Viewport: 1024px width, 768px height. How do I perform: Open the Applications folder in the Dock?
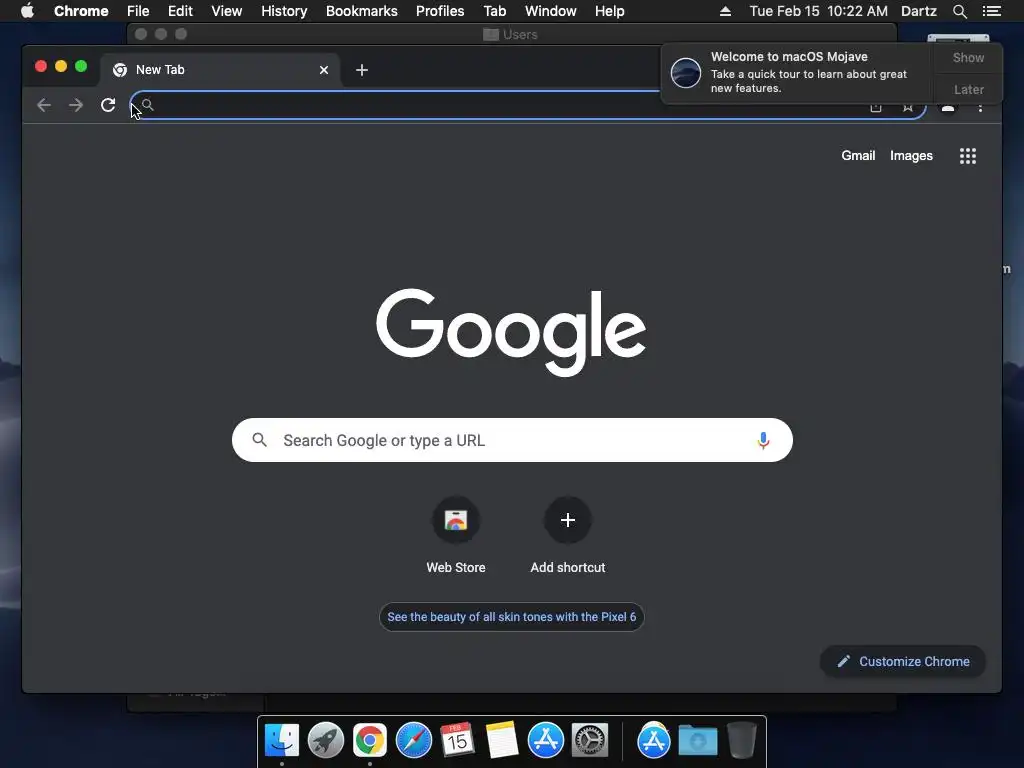[x=654, y=740]
